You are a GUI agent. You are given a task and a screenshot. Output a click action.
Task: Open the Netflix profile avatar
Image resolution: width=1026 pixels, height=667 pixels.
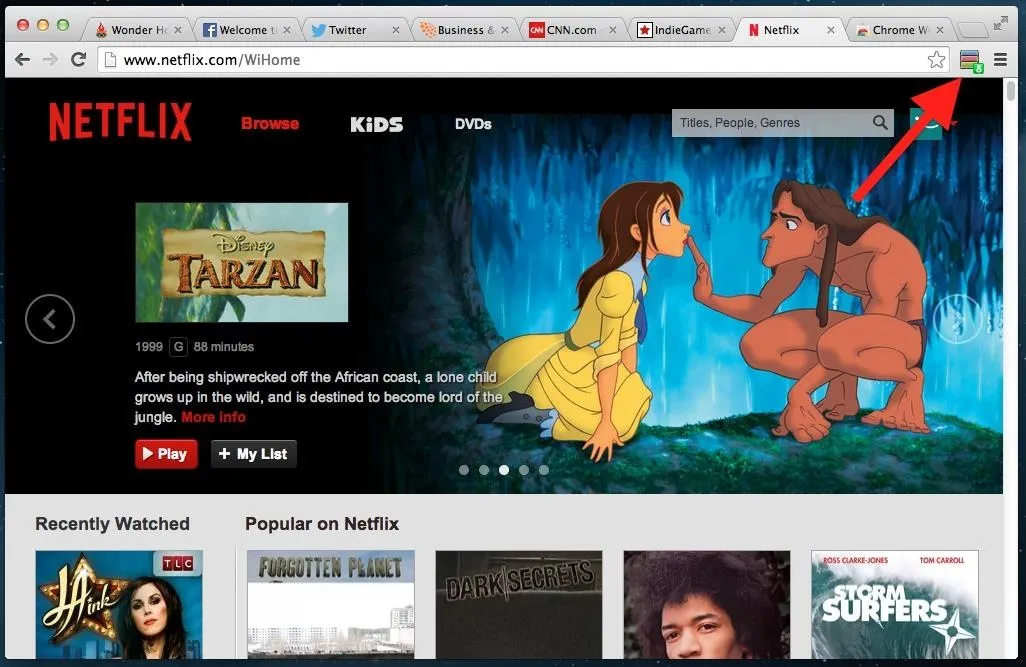point(926,123)
